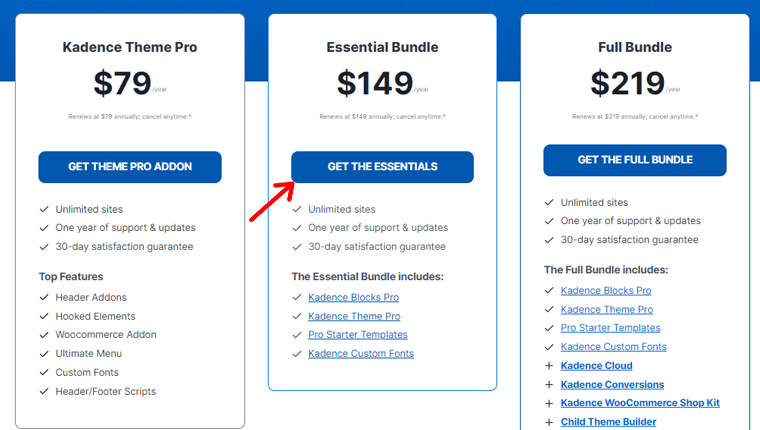Screen dimensions: 760x430
Task: Visit Kadence Theme Pro link in Full Bundle
Action: point(606,310)
